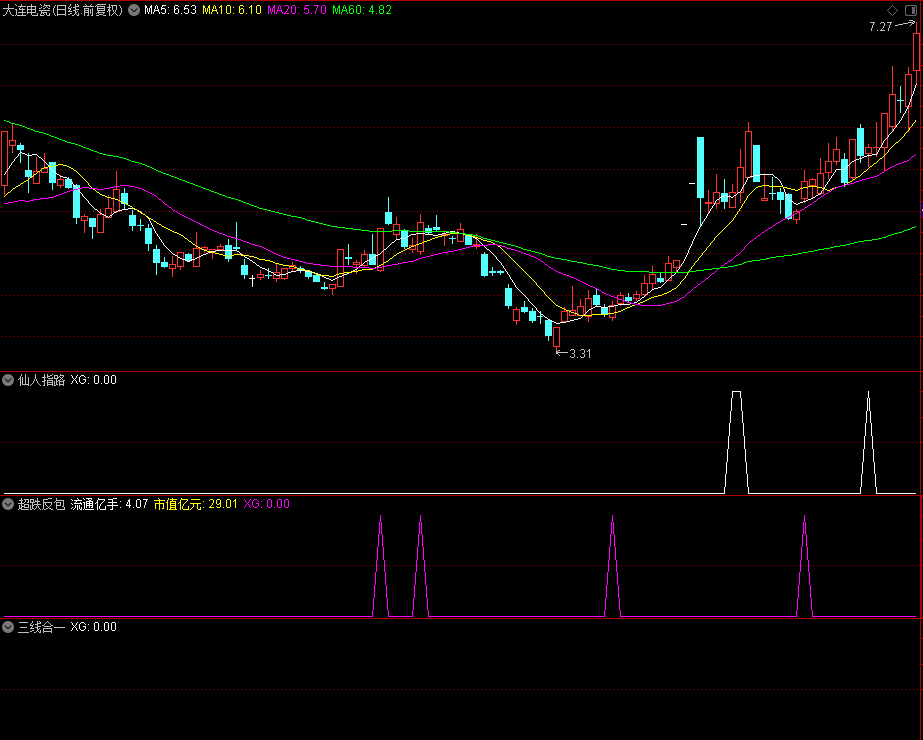Click the MA5: 6.53 label
This screenshot has height=740, width=923.
(171, 10)
